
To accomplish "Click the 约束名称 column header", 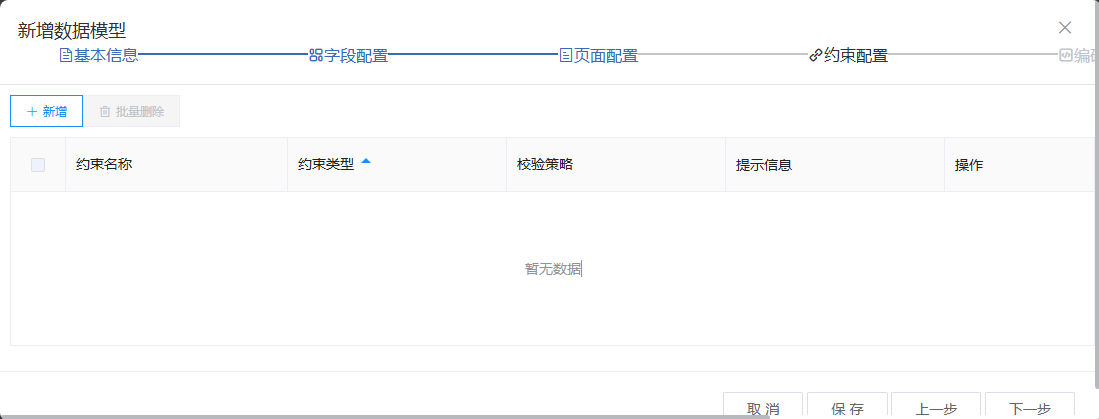I will [x=104, y=165].
